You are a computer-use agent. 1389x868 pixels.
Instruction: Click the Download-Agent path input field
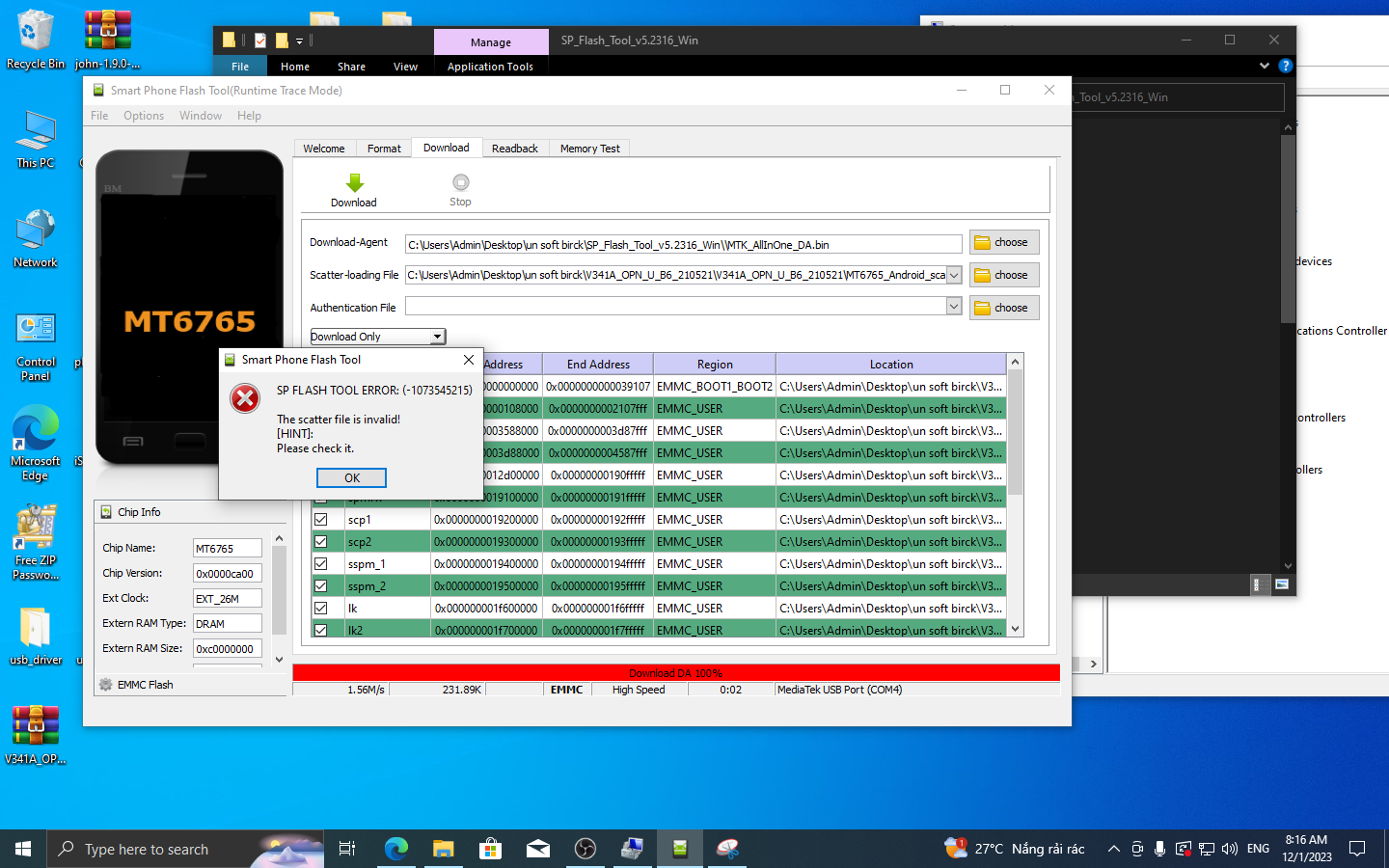point(682,245)
